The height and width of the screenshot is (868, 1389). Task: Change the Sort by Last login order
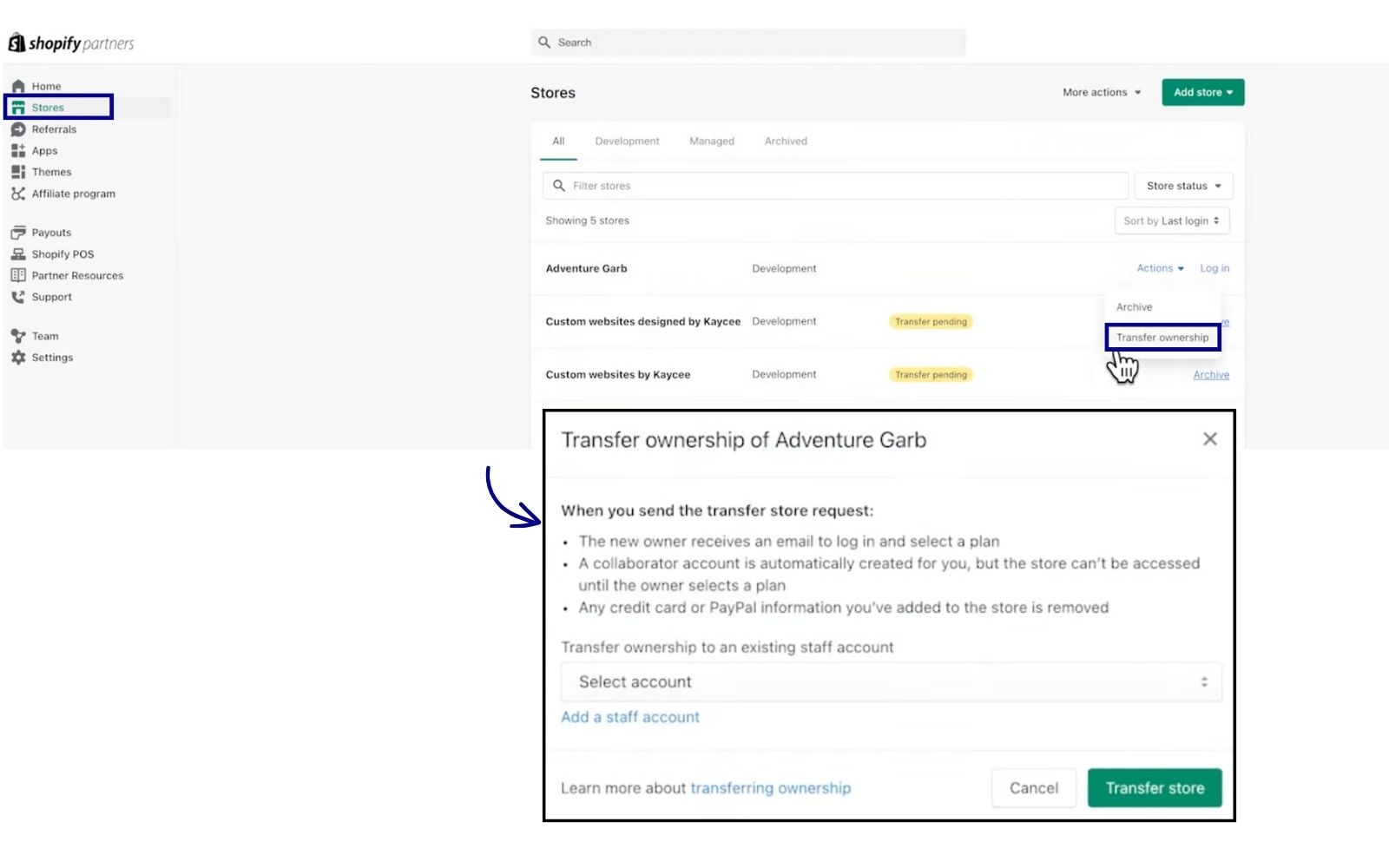point(1171,220)
